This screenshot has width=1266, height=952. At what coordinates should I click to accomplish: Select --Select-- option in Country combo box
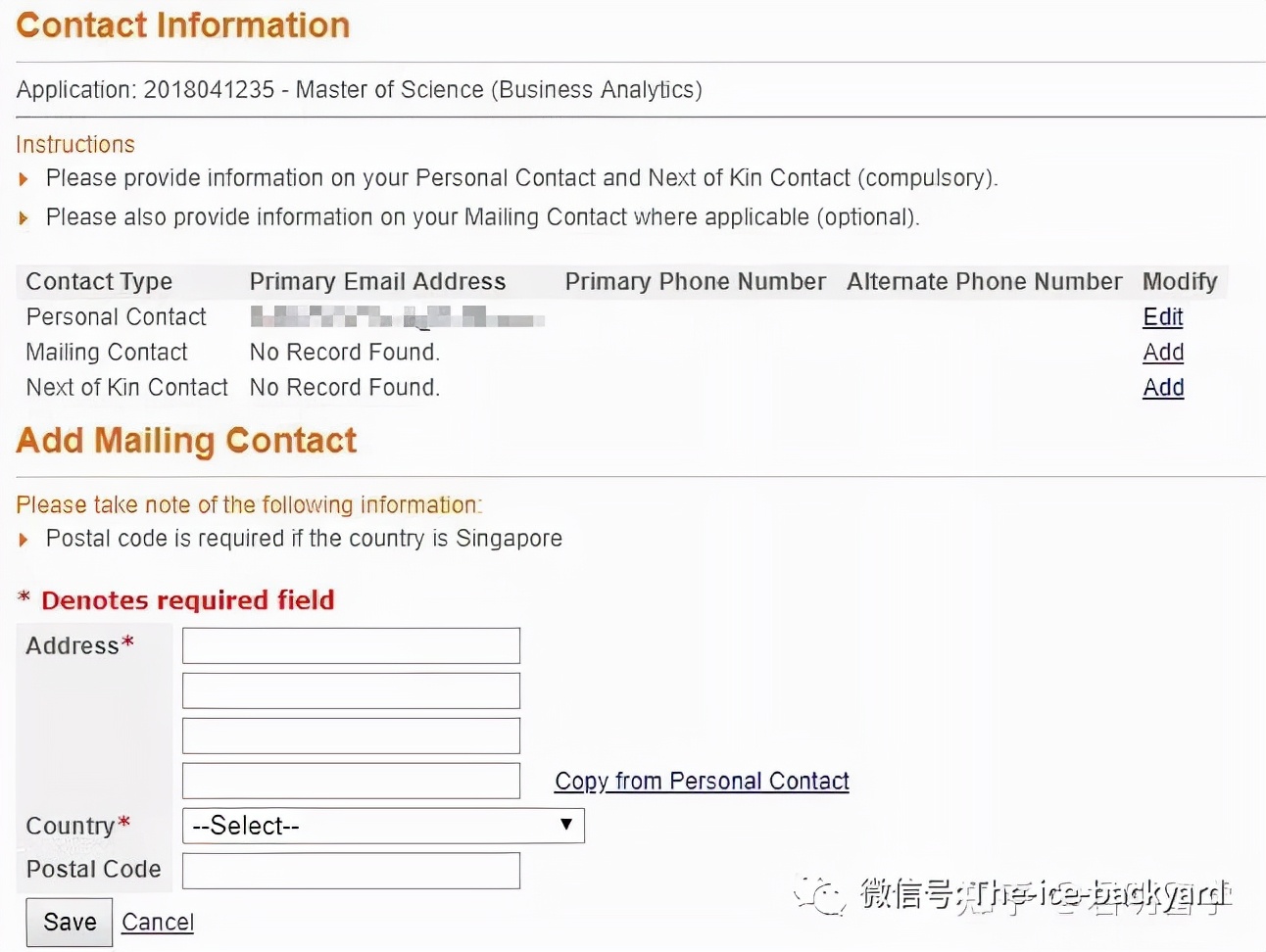click(382, 826)
